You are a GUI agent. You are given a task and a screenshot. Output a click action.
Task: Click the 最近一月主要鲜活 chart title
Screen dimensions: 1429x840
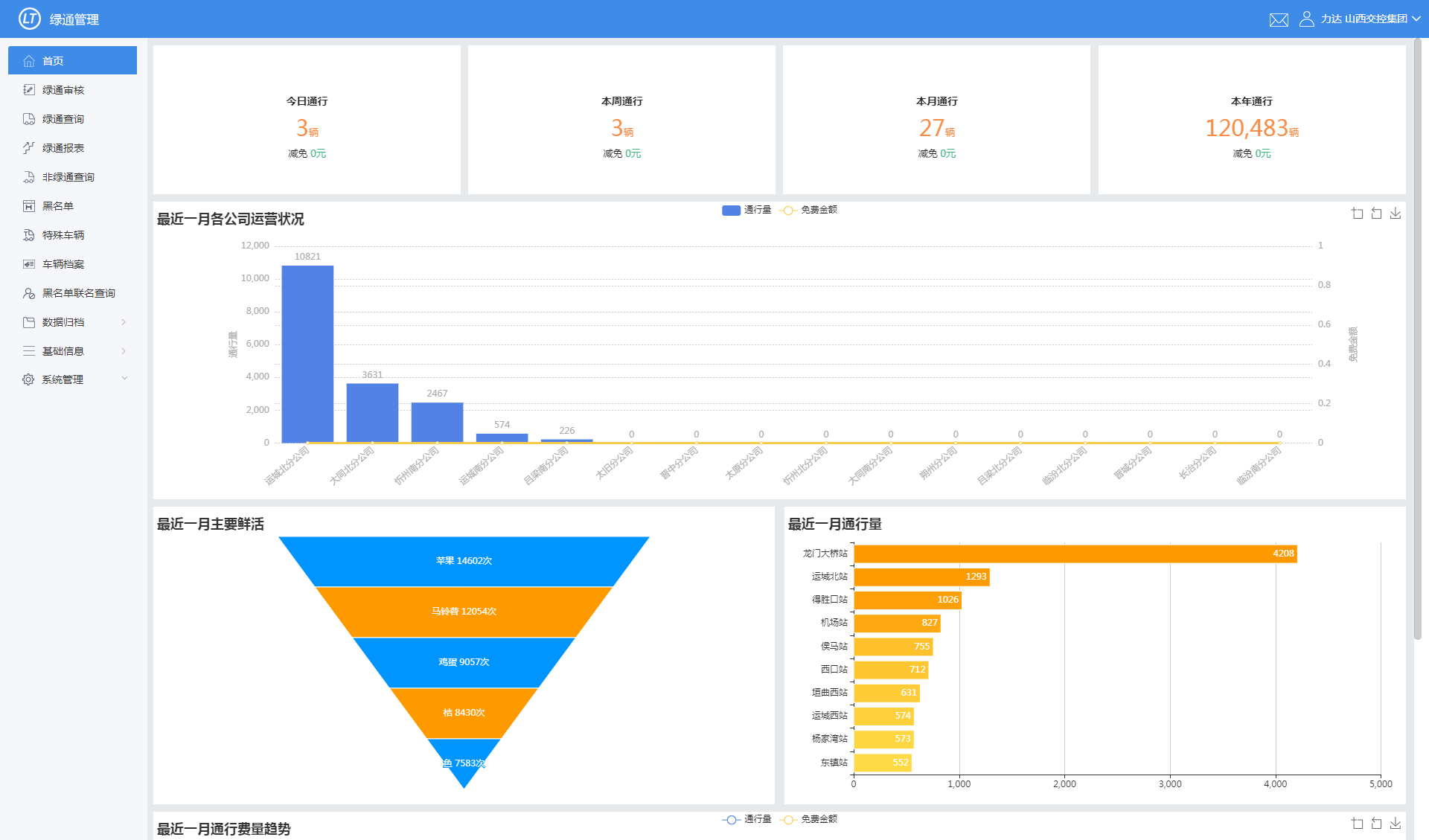click(x=211, y=525)
